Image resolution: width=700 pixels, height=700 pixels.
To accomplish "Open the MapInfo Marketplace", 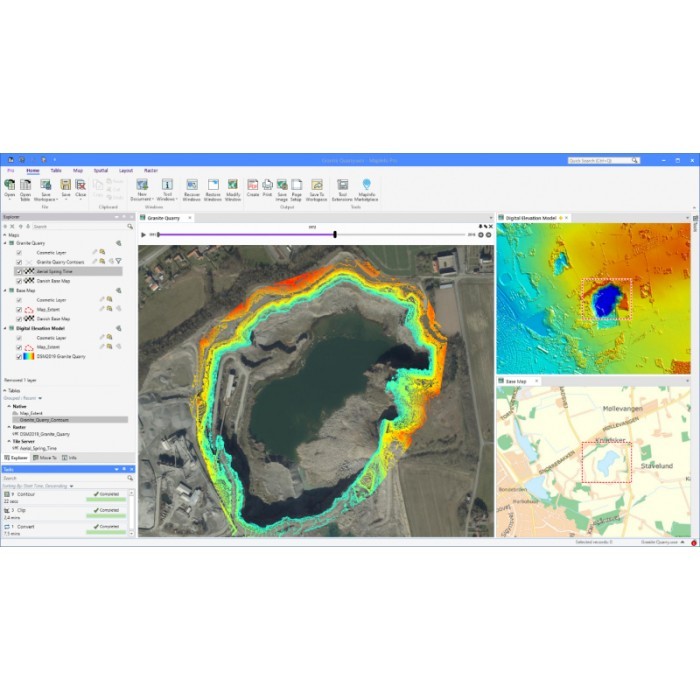I will point(366,185).
